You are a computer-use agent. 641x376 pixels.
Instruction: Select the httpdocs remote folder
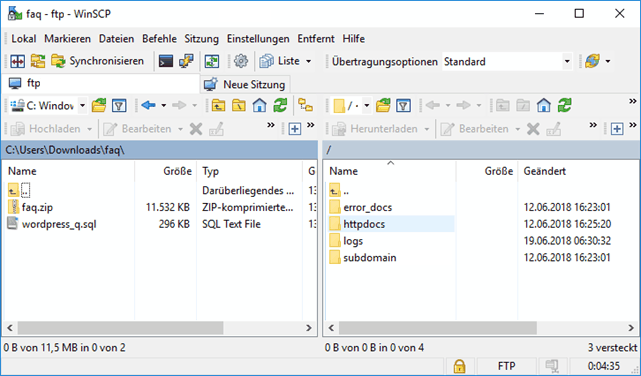357,224
